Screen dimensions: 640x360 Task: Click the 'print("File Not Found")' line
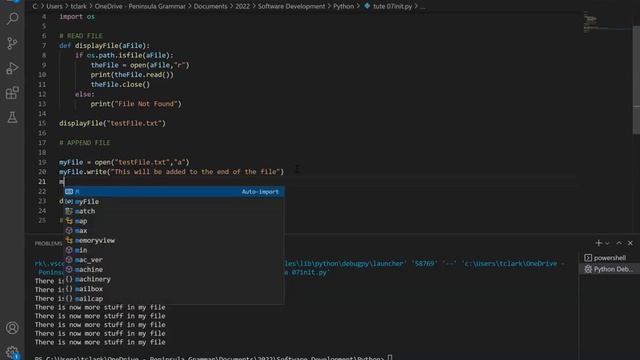point(136,104)
